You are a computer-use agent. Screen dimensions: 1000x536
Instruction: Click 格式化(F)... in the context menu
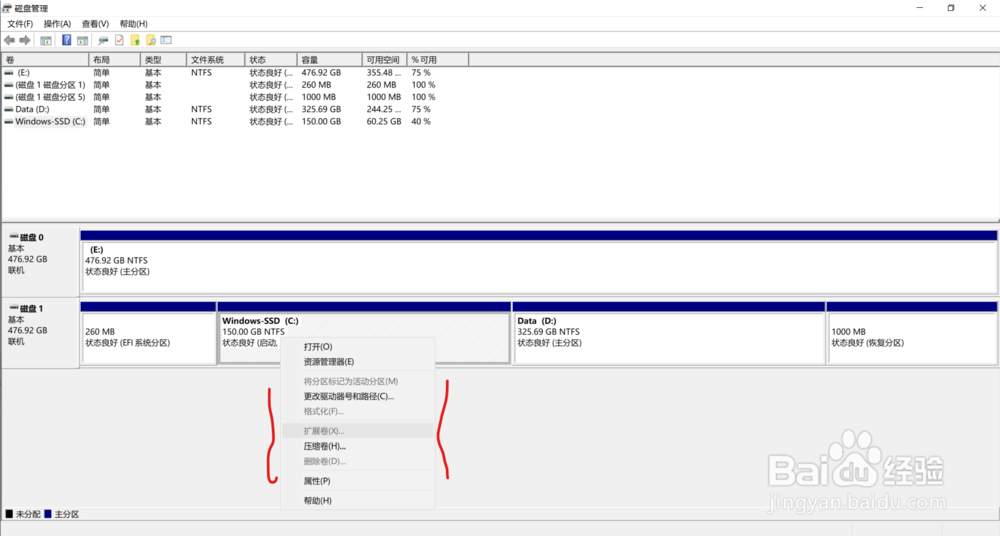click(358, 412)
